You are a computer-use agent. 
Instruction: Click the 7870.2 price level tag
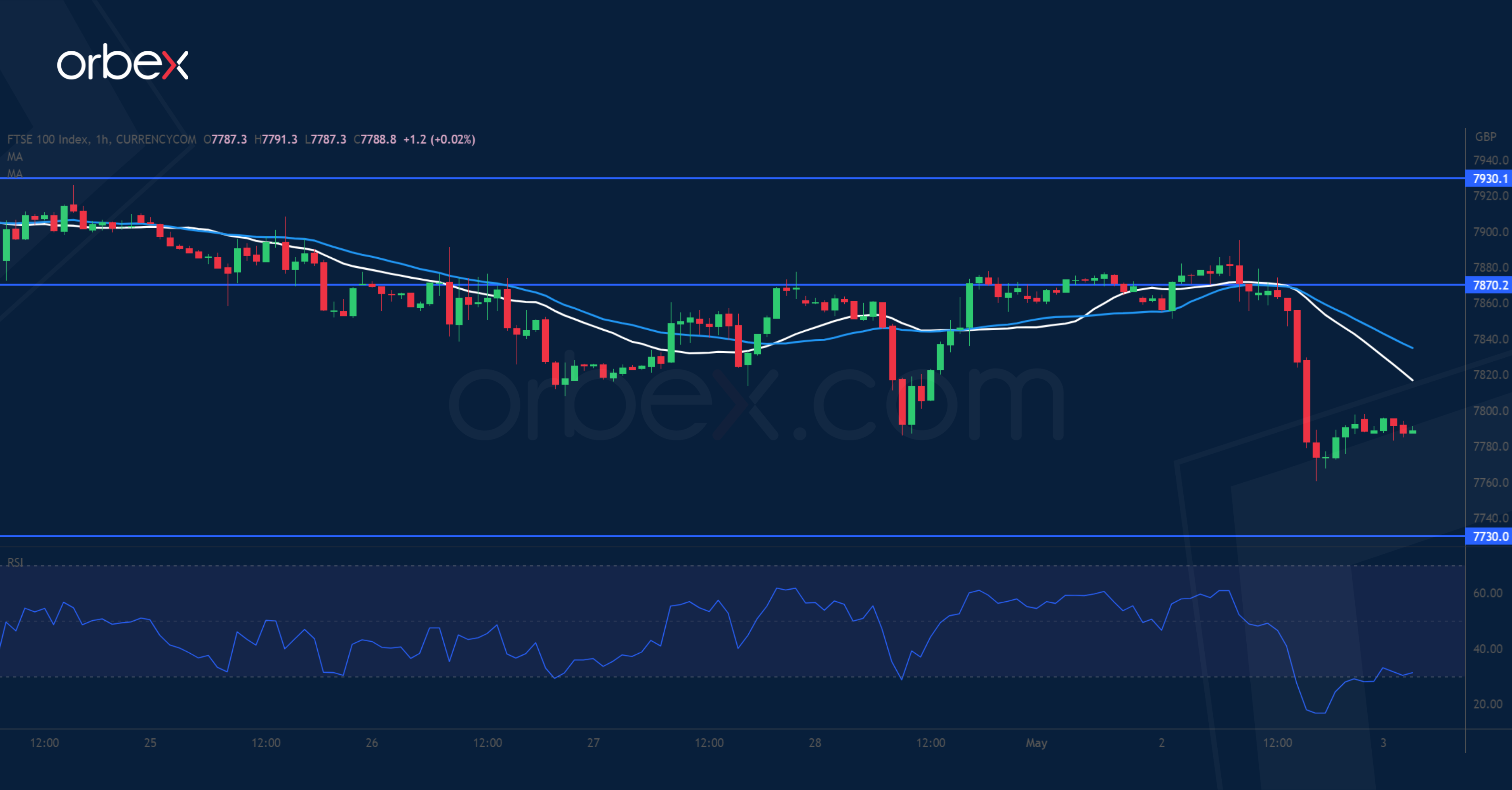tap(1489, 285)
